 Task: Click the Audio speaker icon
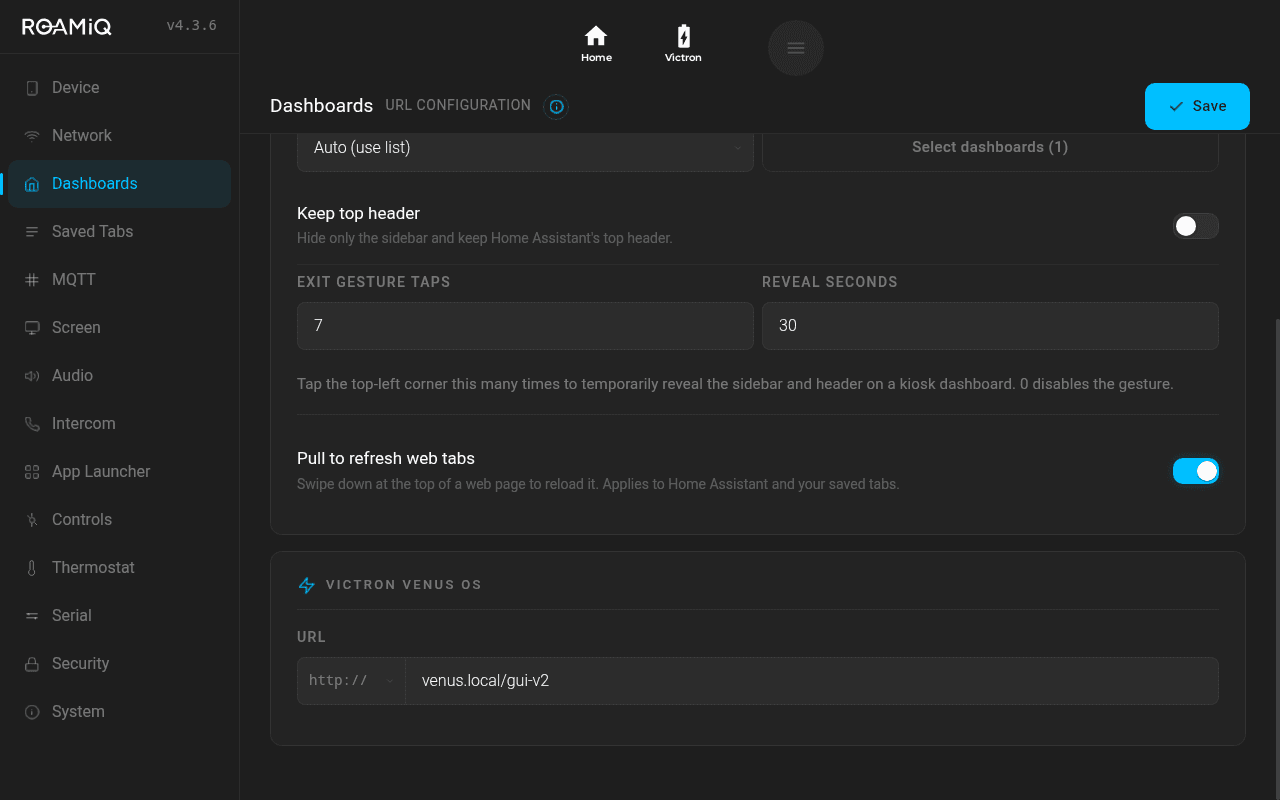click(32, 376)
